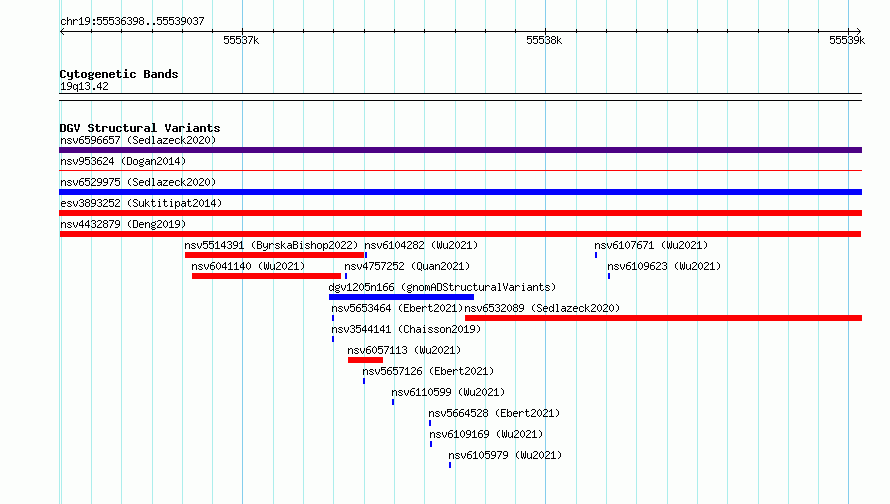Viewport: 890px width, 504px height.
Task: Open dgv1205n166 (gnomADStructuralVariants) label
Action: 442,287
